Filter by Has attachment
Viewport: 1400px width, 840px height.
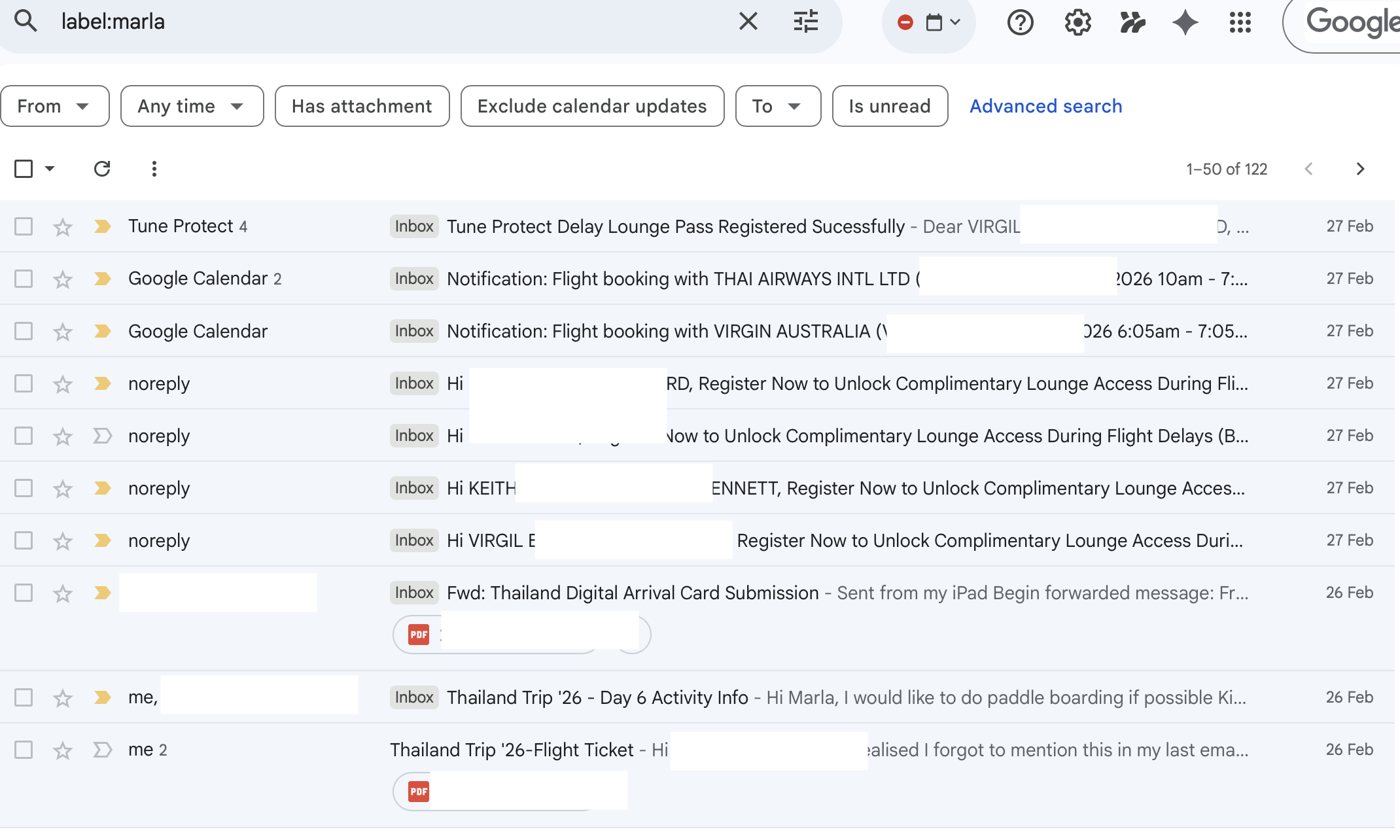362,106
